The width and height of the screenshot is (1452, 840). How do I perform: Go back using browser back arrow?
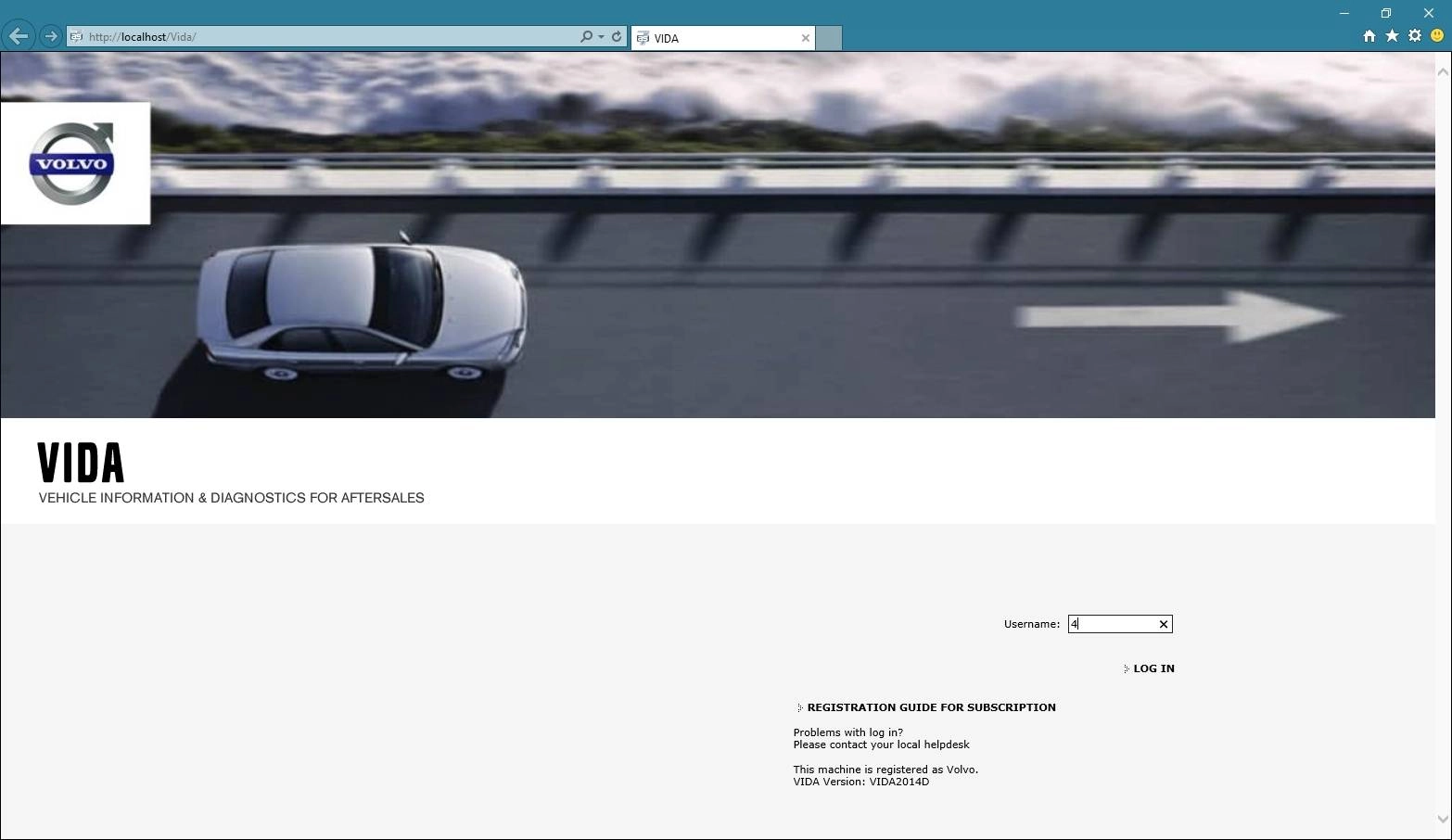tap(19, 37)
